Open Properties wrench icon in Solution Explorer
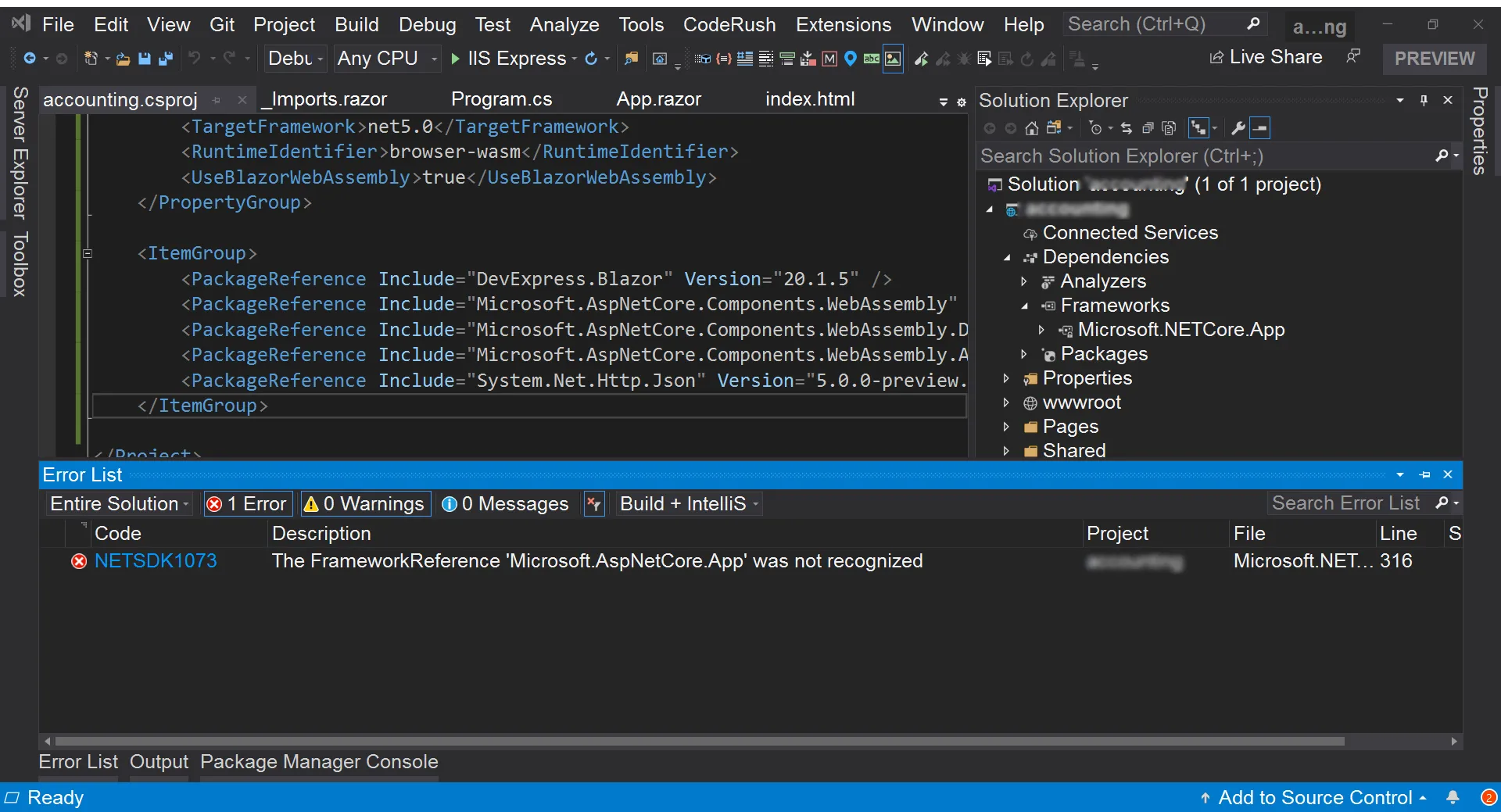 (1238, 128)
